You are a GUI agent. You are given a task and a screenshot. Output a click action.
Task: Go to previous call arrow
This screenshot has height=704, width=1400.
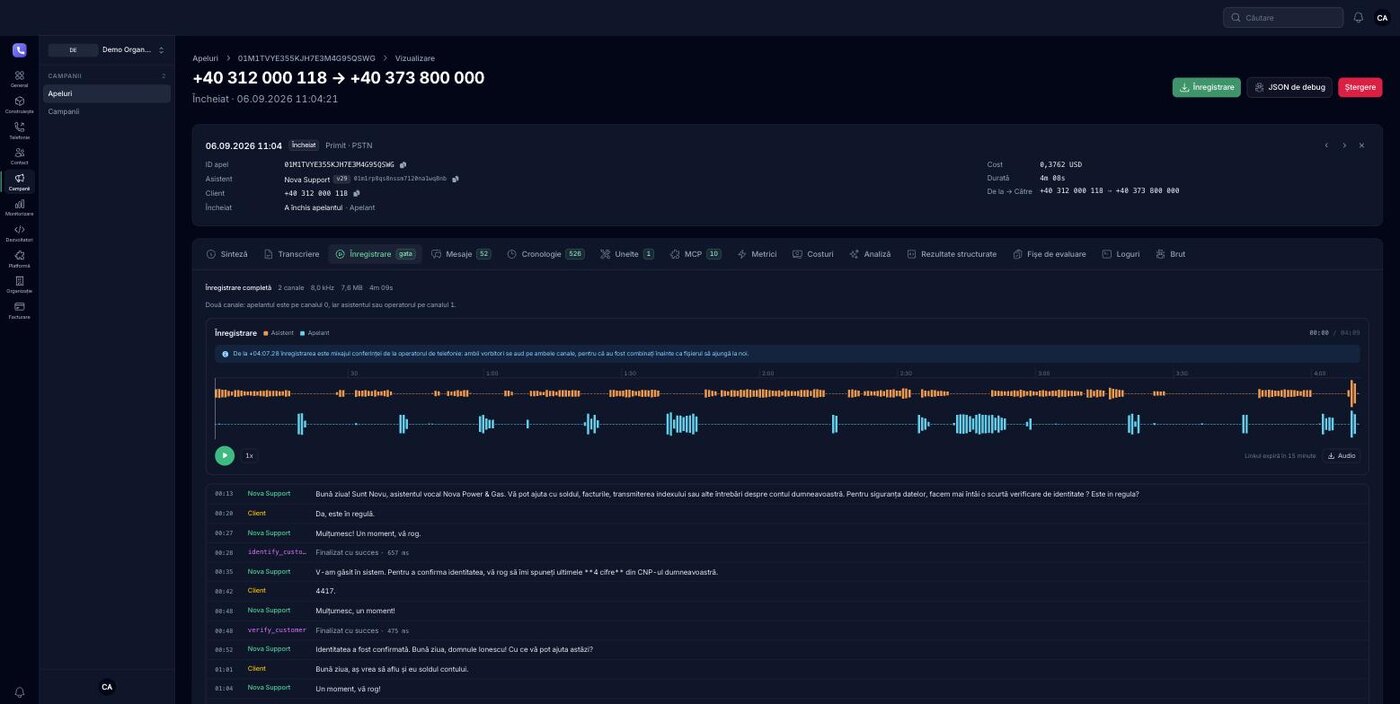1327,145
